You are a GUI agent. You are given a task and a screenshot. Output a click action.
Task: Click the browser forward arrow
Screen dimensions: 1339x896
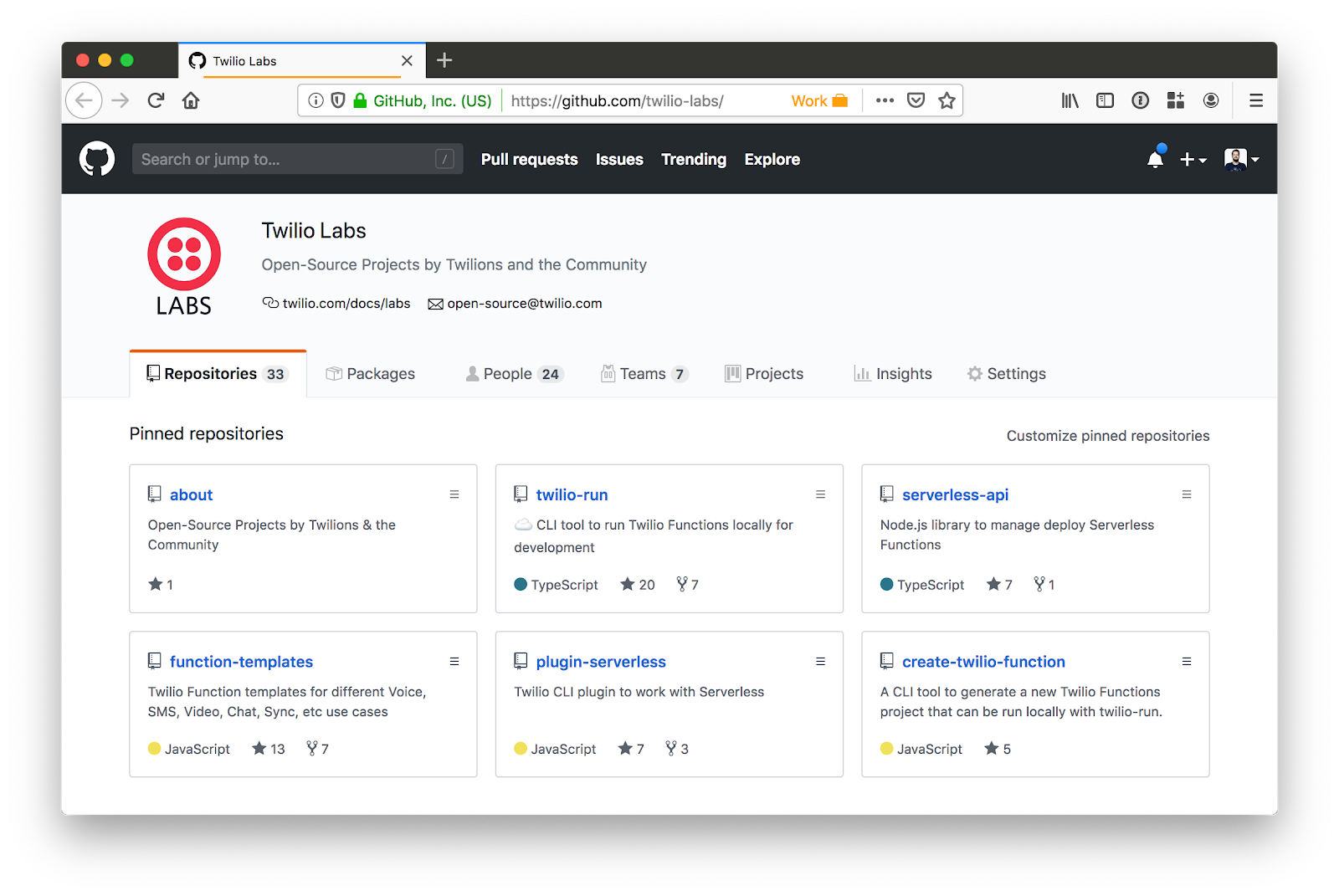tap(121, 100)
